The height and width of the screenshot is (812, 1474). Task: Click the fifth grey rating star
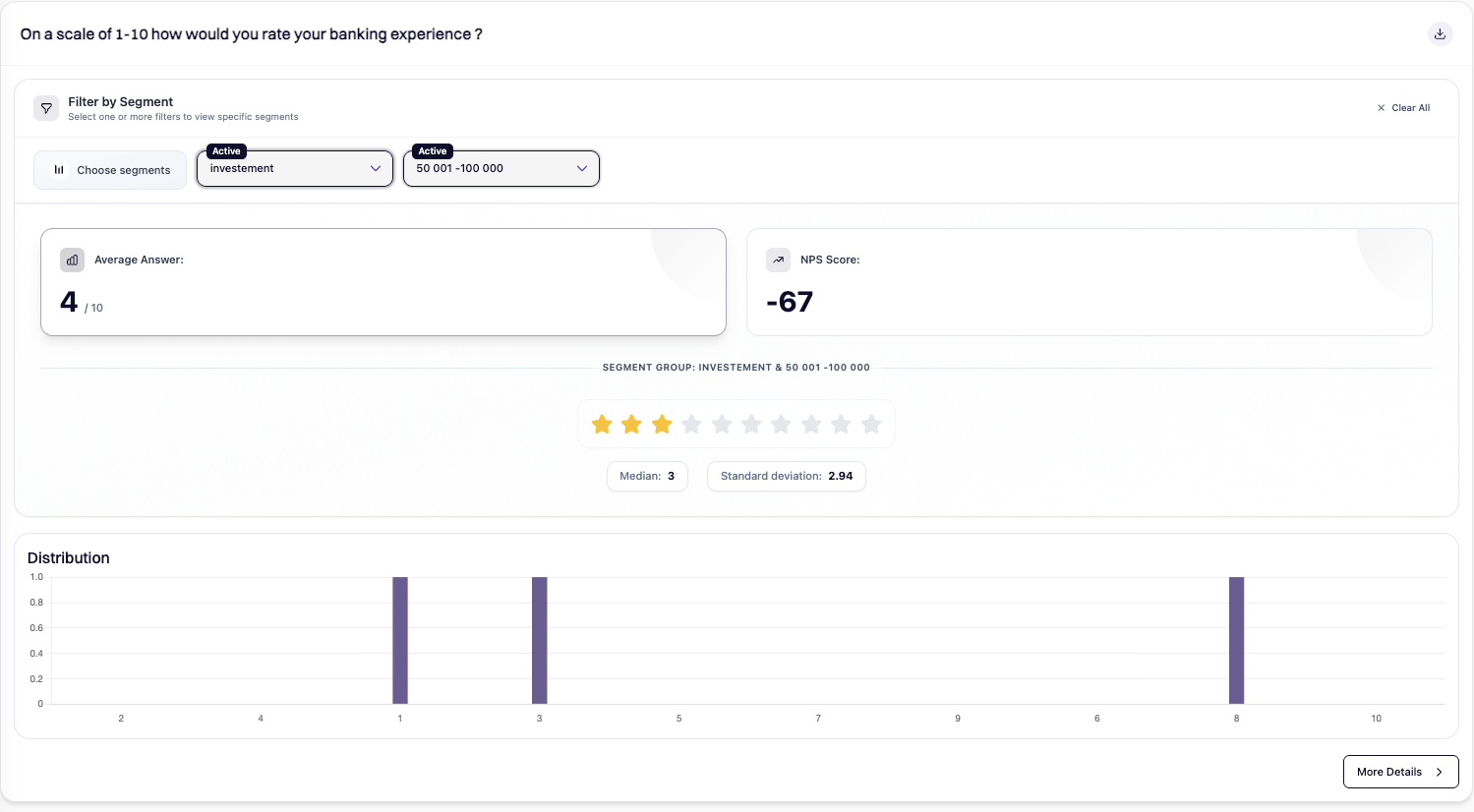[722, 424]
